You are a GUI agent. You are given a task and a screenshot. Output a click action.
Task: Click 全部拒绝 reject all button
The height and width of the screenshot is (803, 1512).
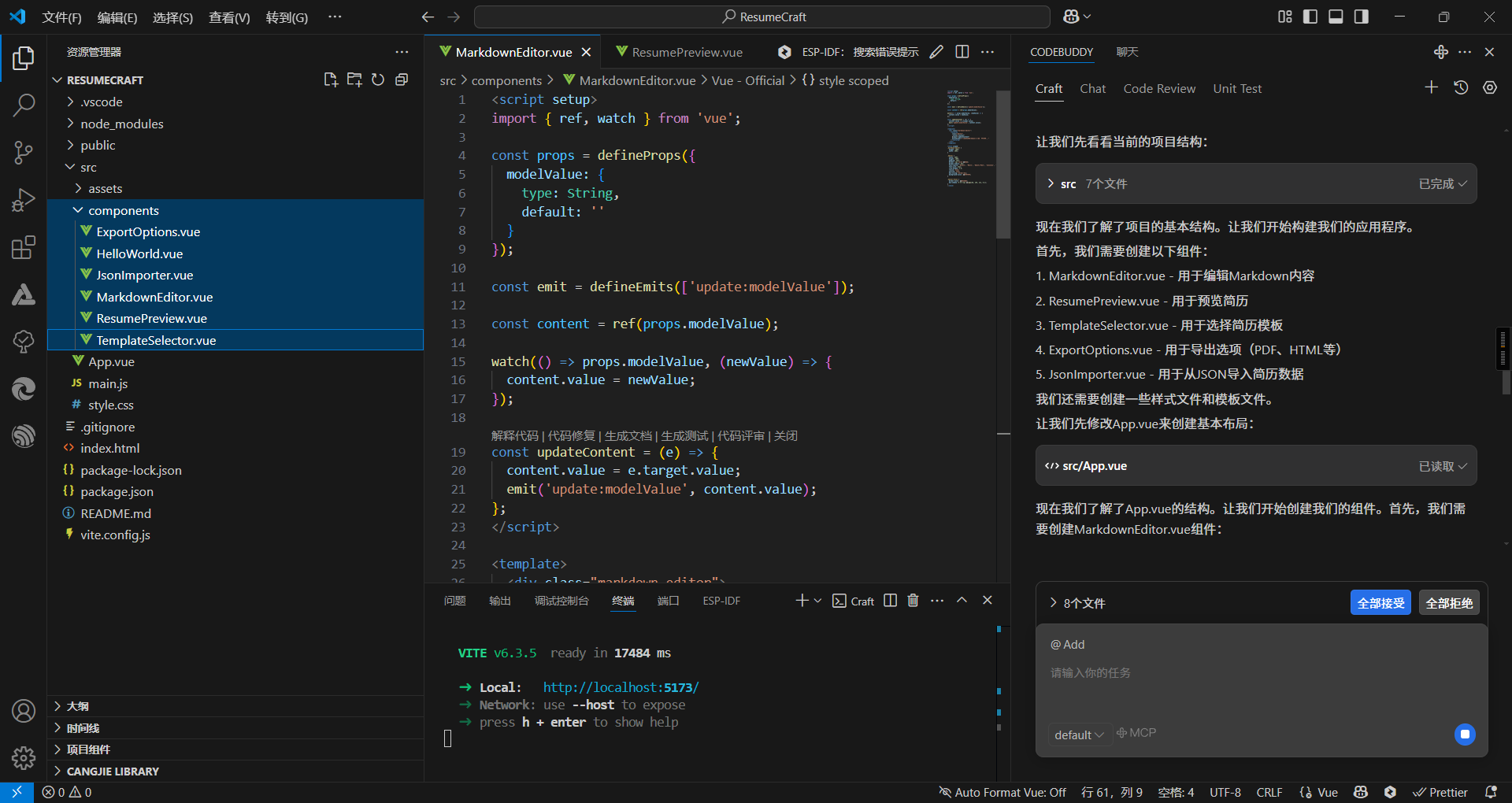(1449, 602)
